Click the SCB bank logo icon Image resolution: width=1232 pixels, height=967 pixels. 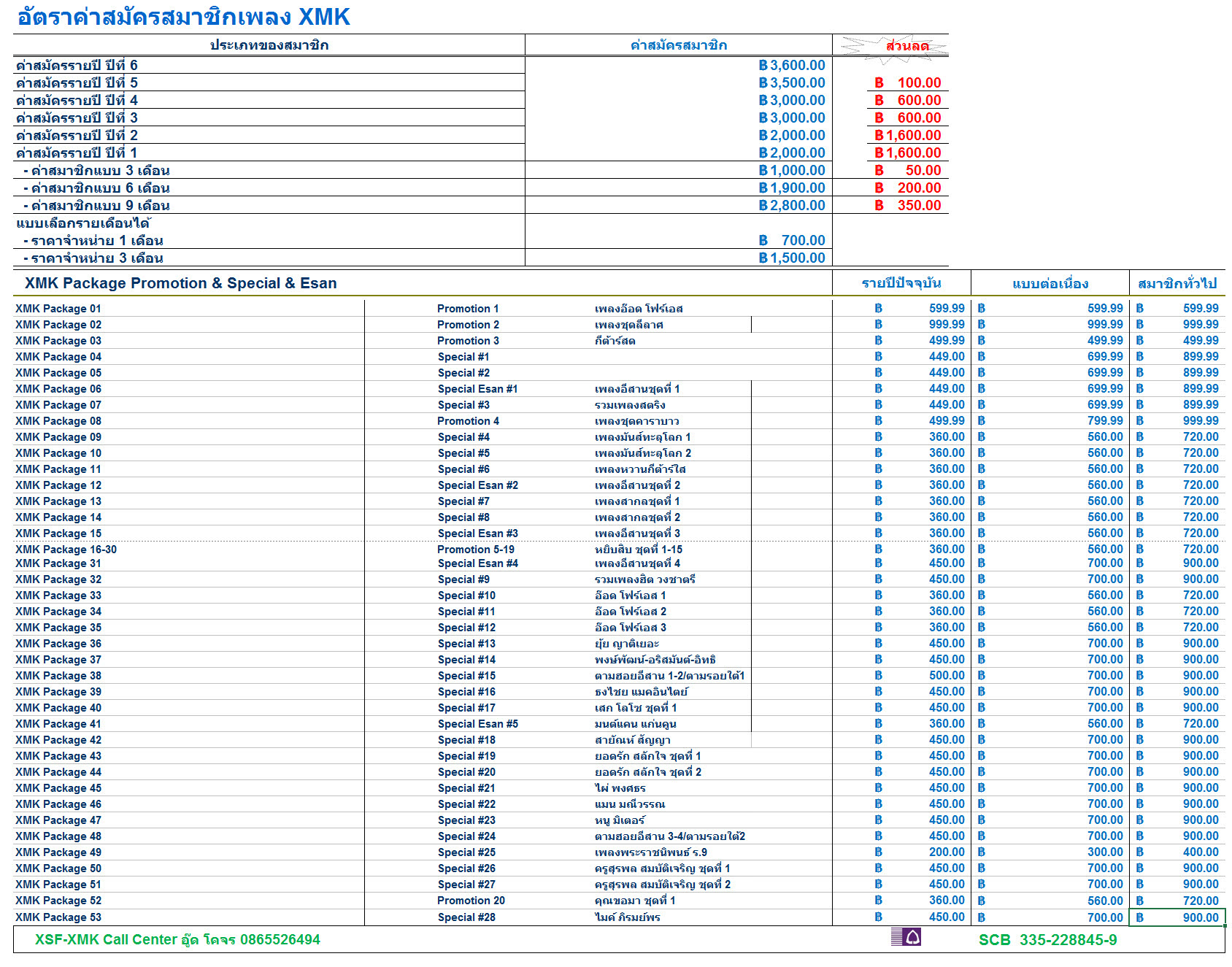[x=906, y=936]
